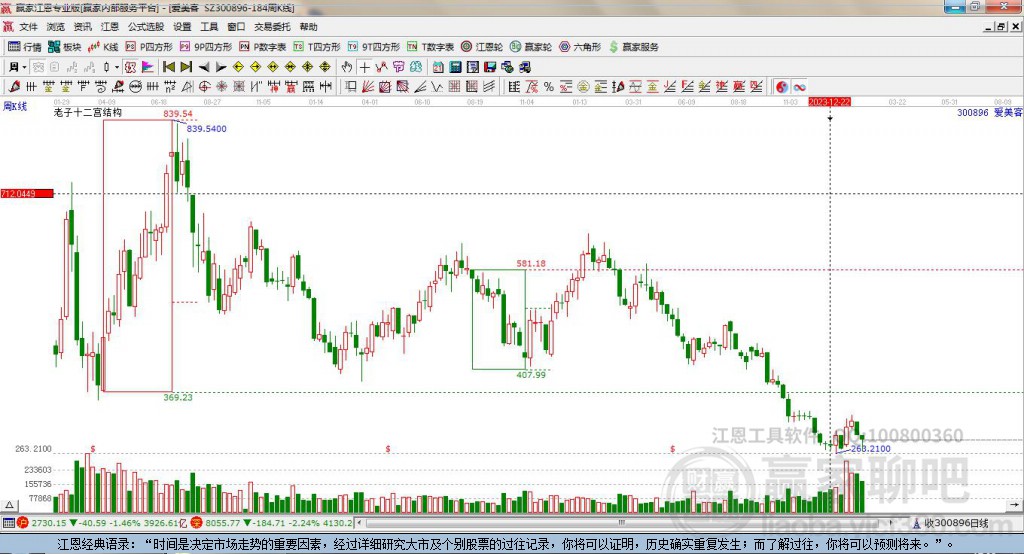Open the 帮助 menu
1024x554 pixels.
[x=308, y=27]
